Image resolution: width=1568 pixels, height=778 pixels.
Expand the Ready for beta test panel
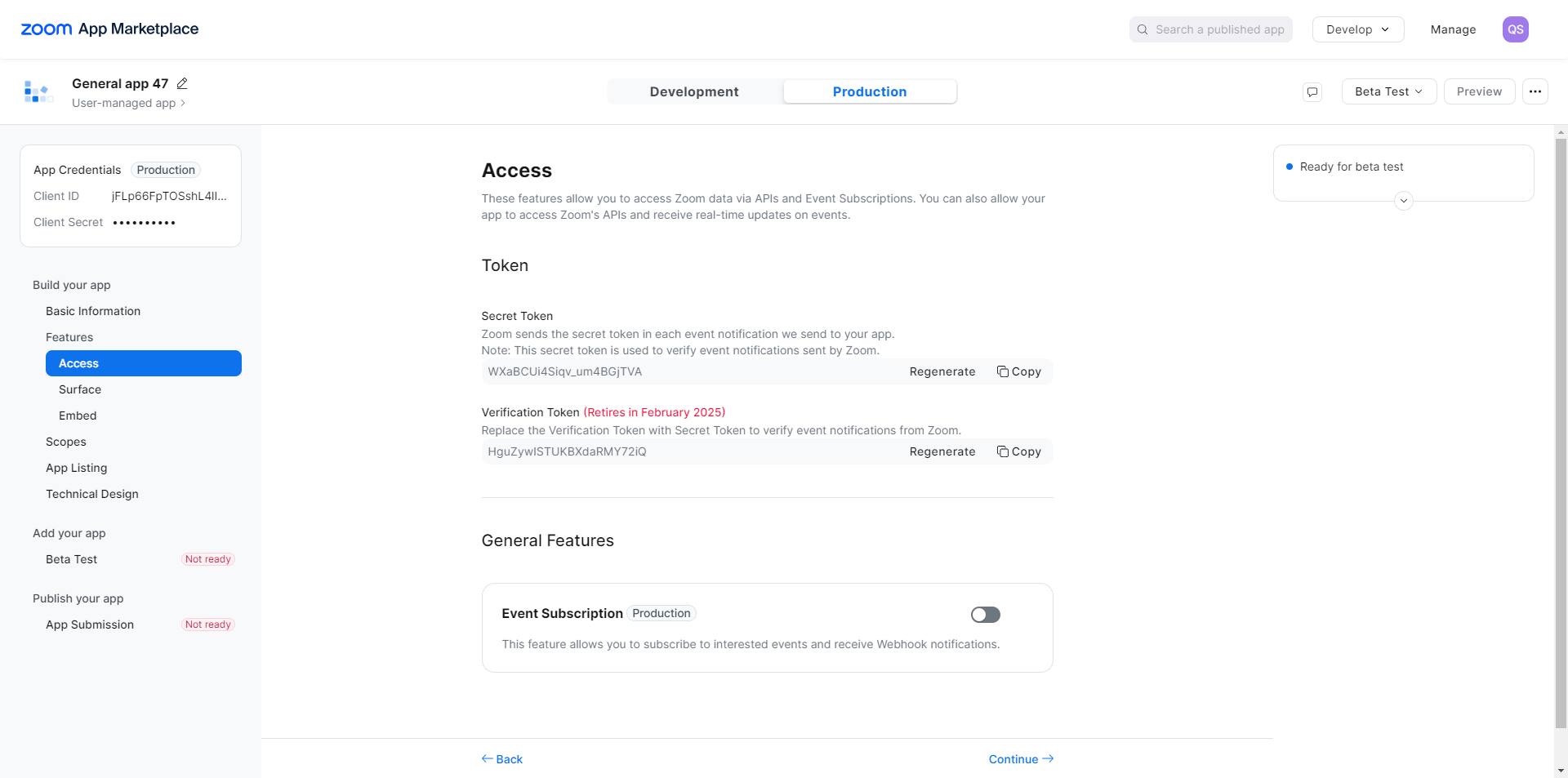coord(1404,201)
